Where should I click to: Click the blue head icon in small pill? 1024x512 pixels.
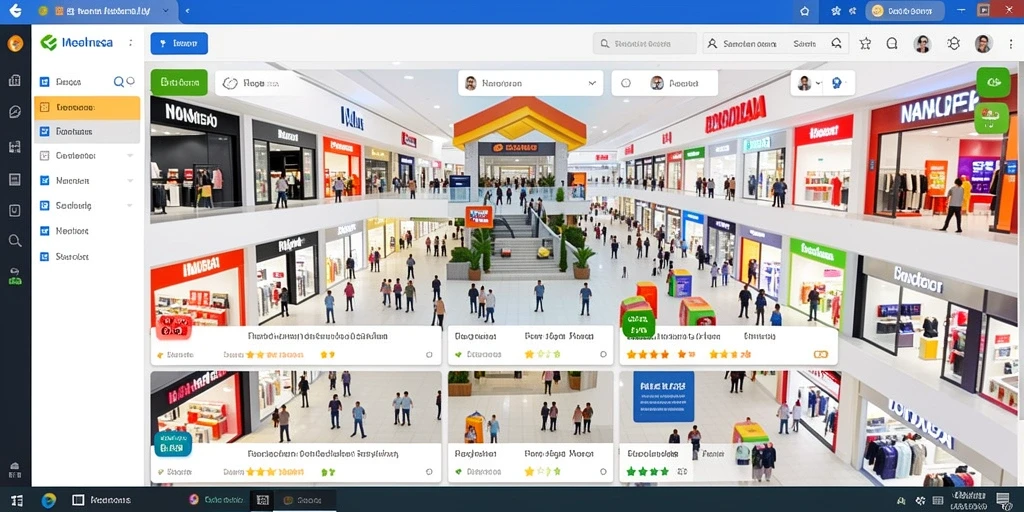836,83
